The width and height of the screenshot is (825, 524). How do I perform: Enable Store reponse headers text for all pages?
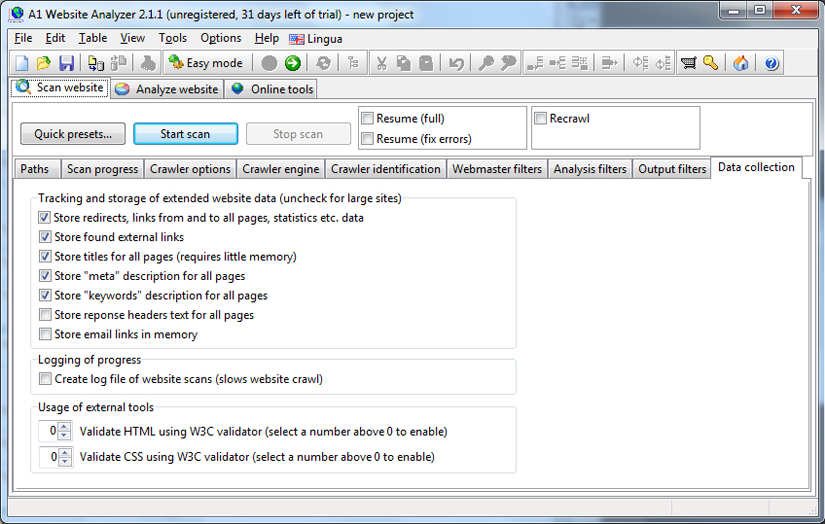click(x=45, y=315)
